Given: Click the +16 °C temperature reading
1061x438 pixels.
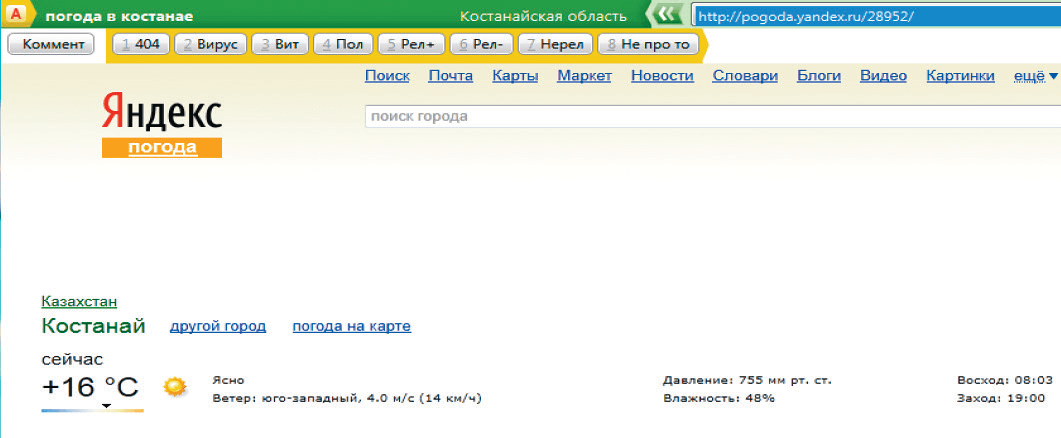Looking at the screenshot, I should click(90, 388).
